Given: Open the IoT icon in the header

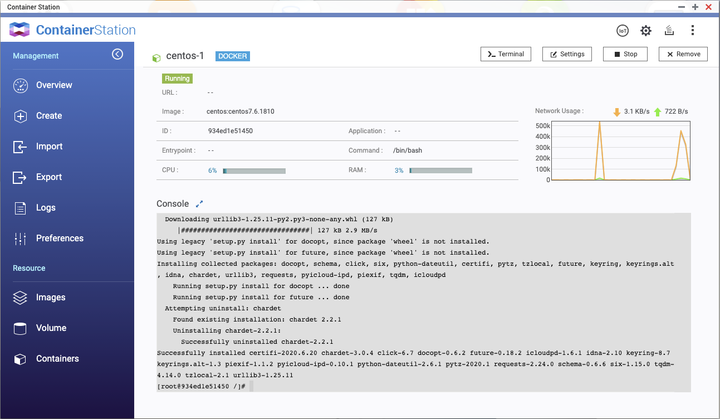Looking at the screenshot, I should (622, 31).
